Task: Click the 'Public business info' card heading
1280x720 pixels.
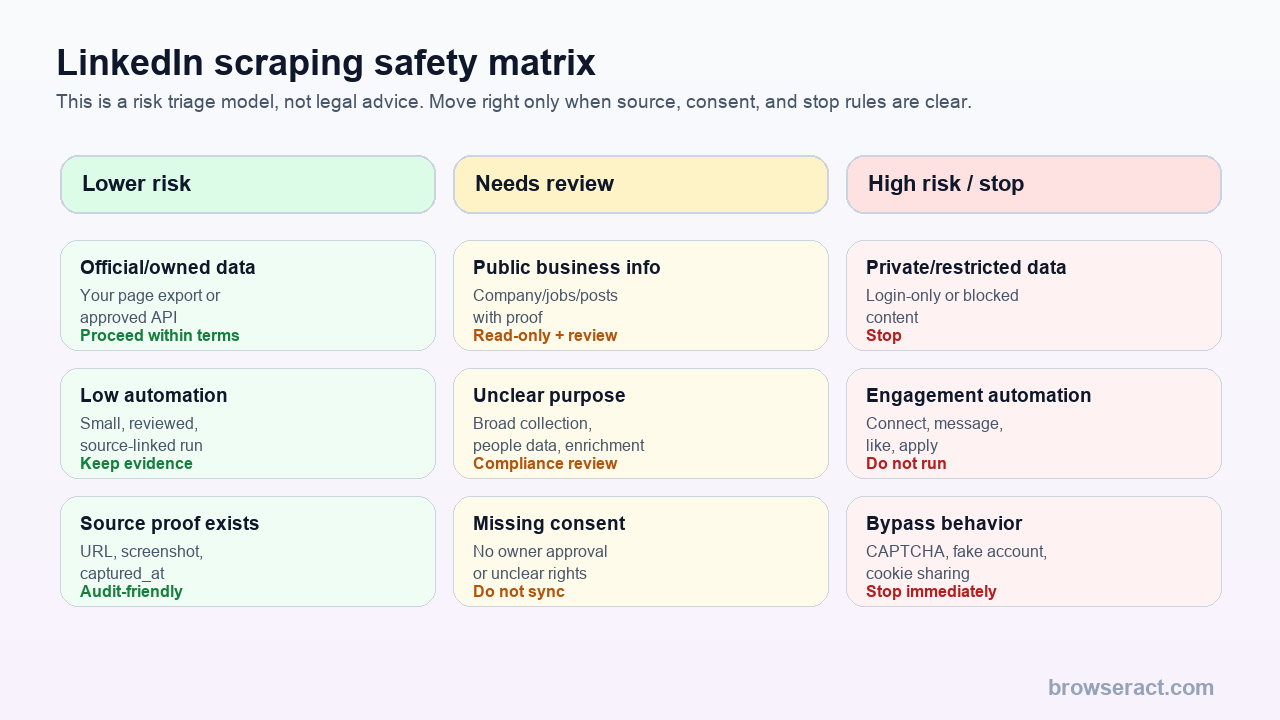Action: click(567, 268)
